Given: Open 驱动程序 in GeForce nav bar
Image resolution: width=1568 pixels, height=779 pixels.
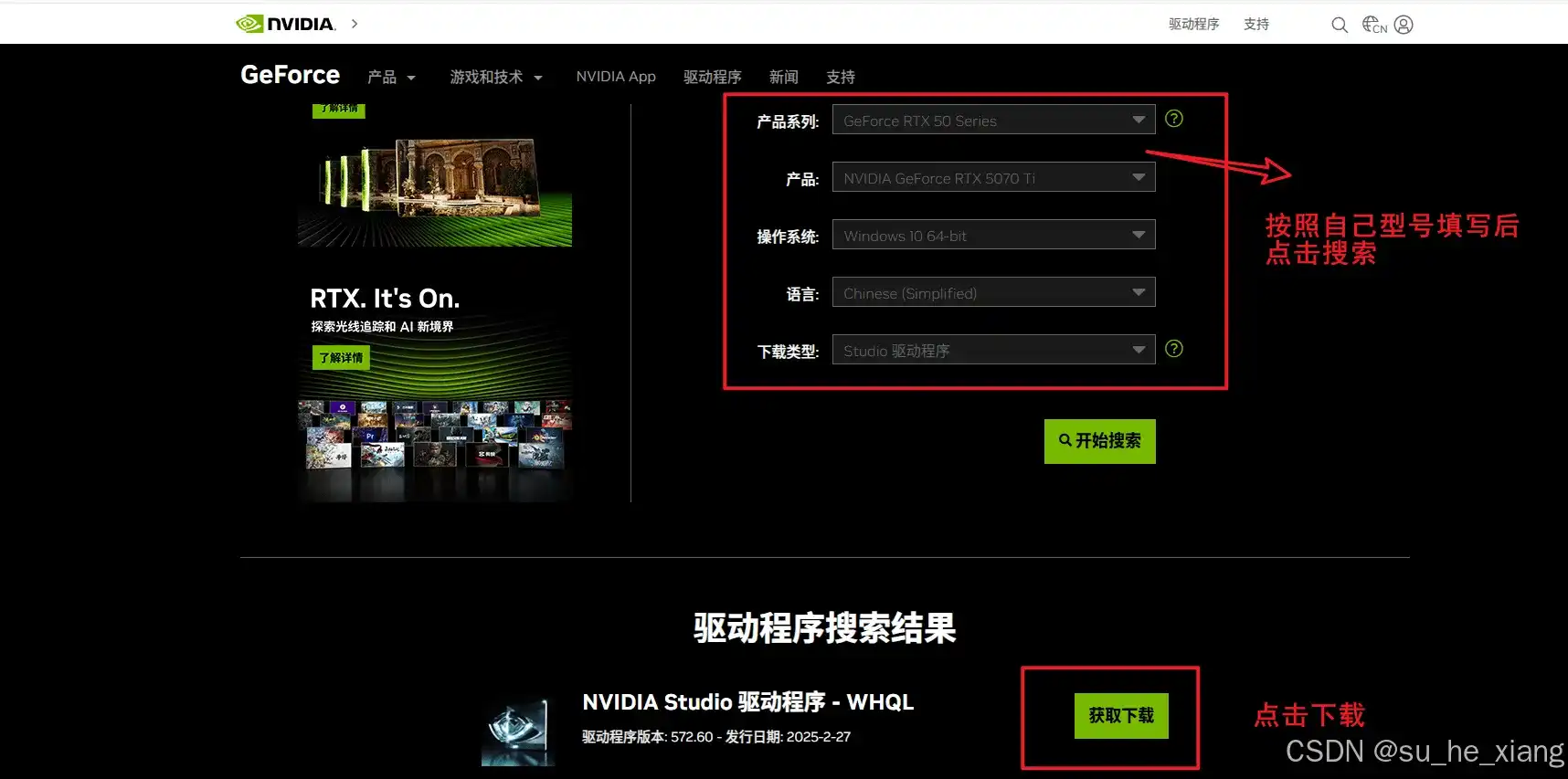Looking at the screenshot, I should [713, 77].
